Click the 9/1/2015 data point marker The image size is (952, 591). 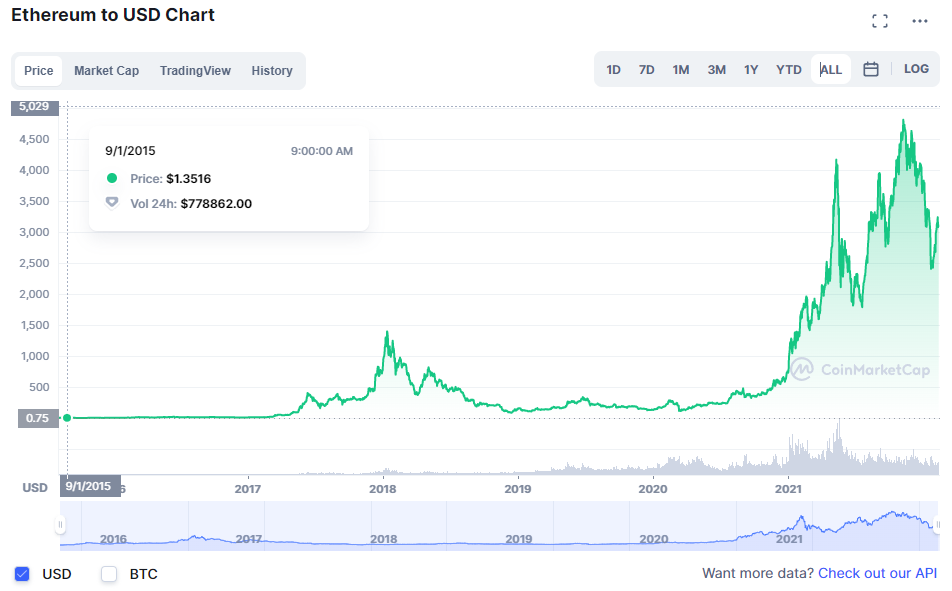click(67, 418)
